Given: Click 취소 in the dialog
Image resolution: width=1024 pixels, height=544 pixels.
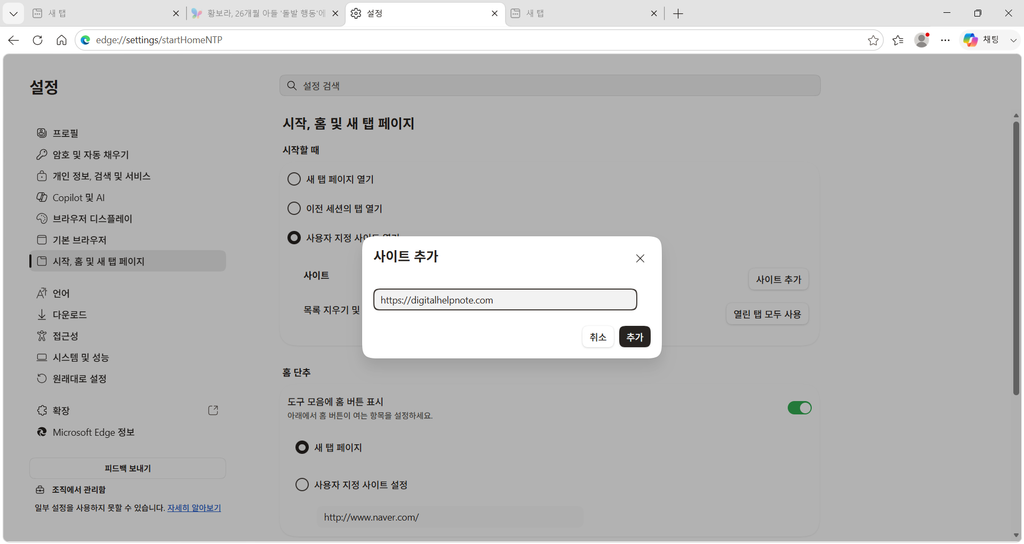Looking at the screenshot, I should [598, 337].
